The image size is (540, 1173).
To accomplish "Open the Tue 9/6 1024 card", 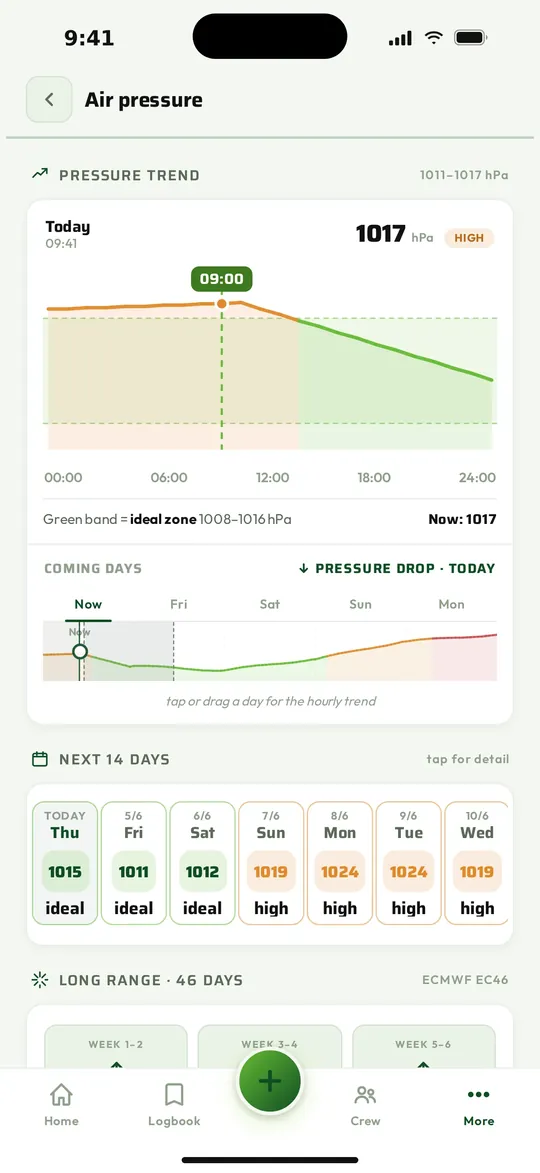I will [408, 863].
